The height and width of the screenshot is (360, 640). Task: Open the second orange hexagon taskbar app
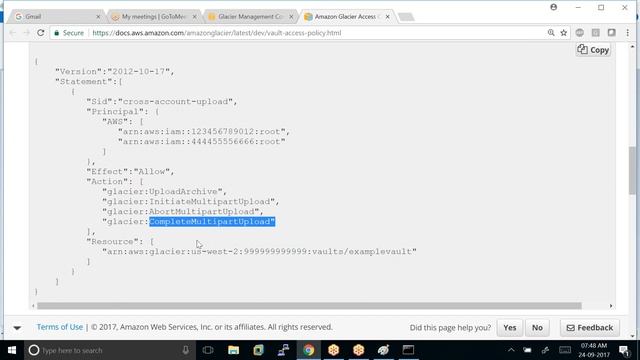[x=358, y=350]
